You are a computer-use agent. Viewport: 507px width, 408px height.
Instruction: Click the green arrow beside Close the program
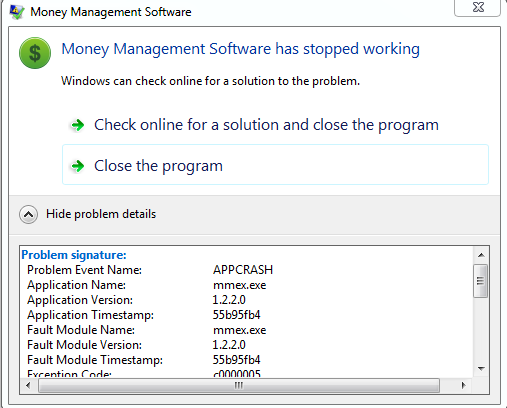coord(78,166)
